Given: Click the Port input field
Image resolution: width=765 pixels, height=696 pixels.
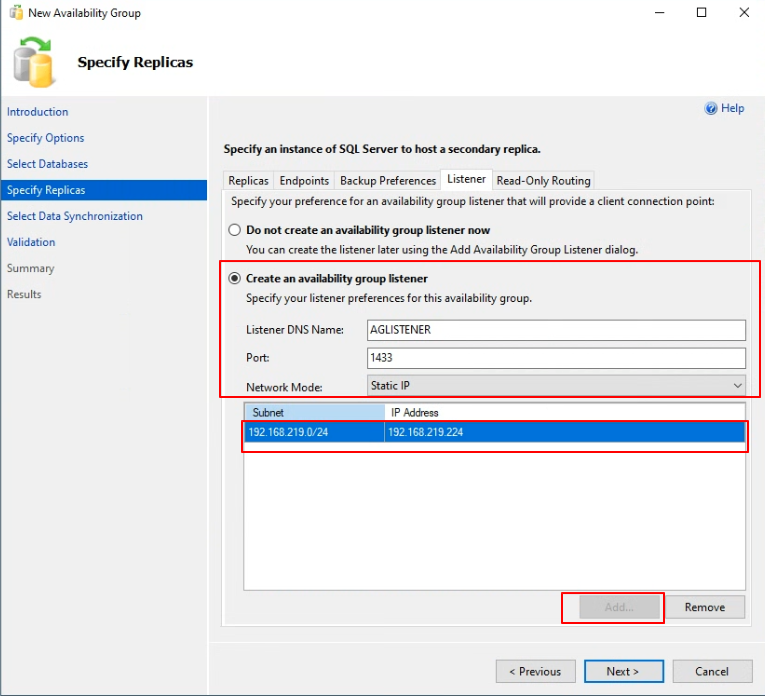Looking at the screenshot, I should click(x=556, y=358).
